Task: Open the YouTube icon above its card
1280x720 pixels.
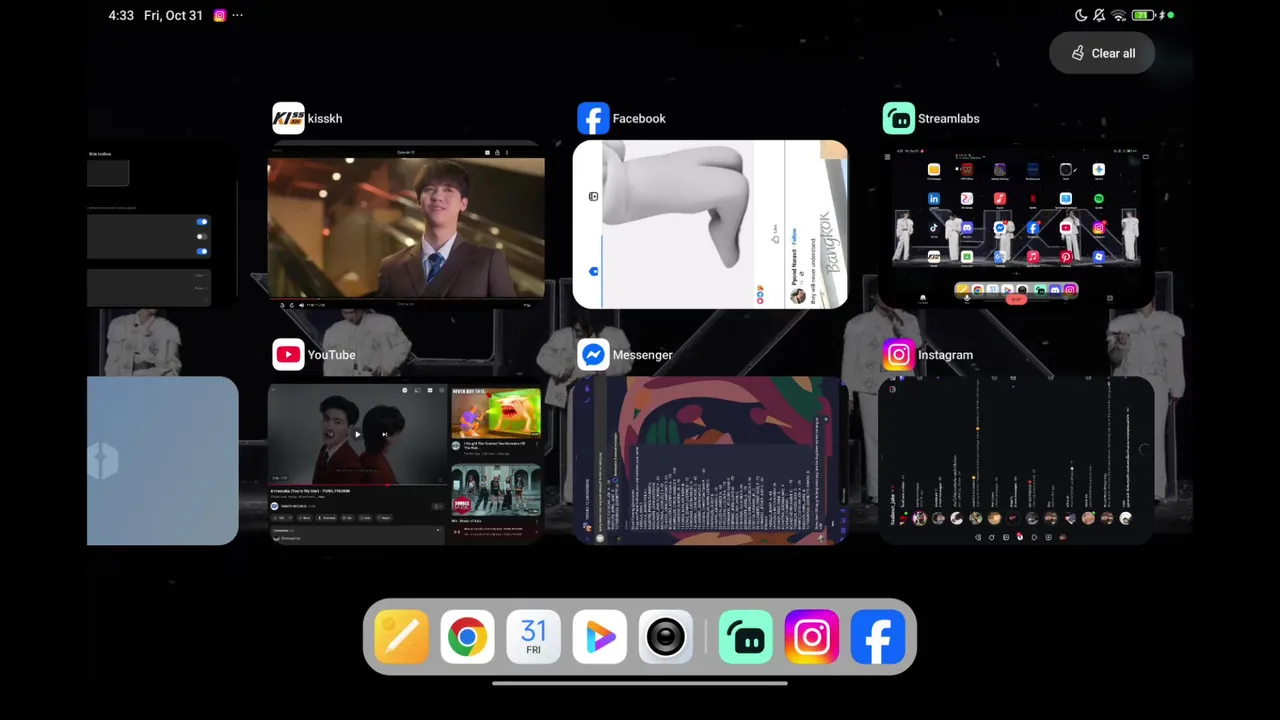Action: click(x=288, y=355)
